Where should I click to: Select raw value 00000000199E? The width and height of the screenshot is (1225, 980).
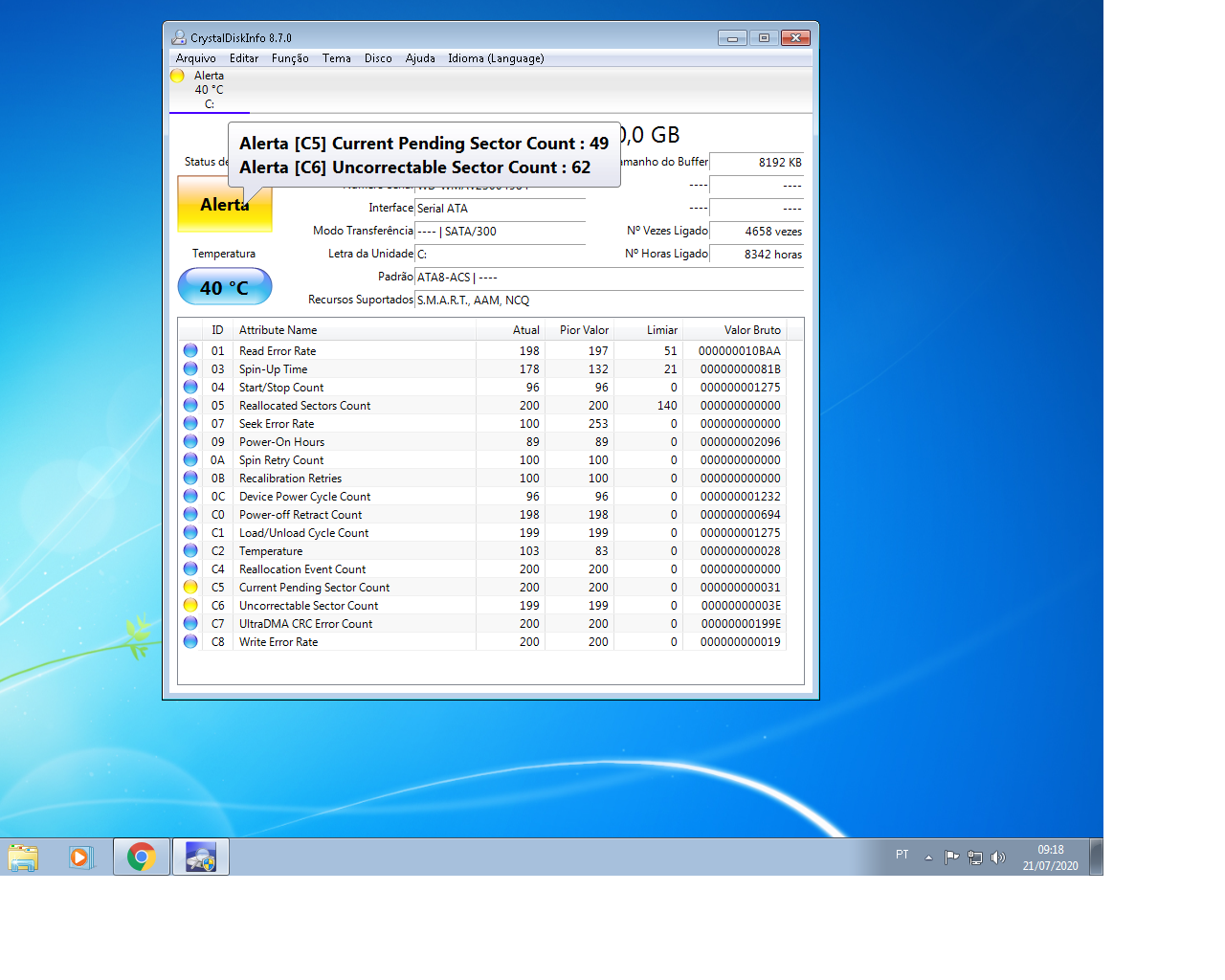[741, 624]
